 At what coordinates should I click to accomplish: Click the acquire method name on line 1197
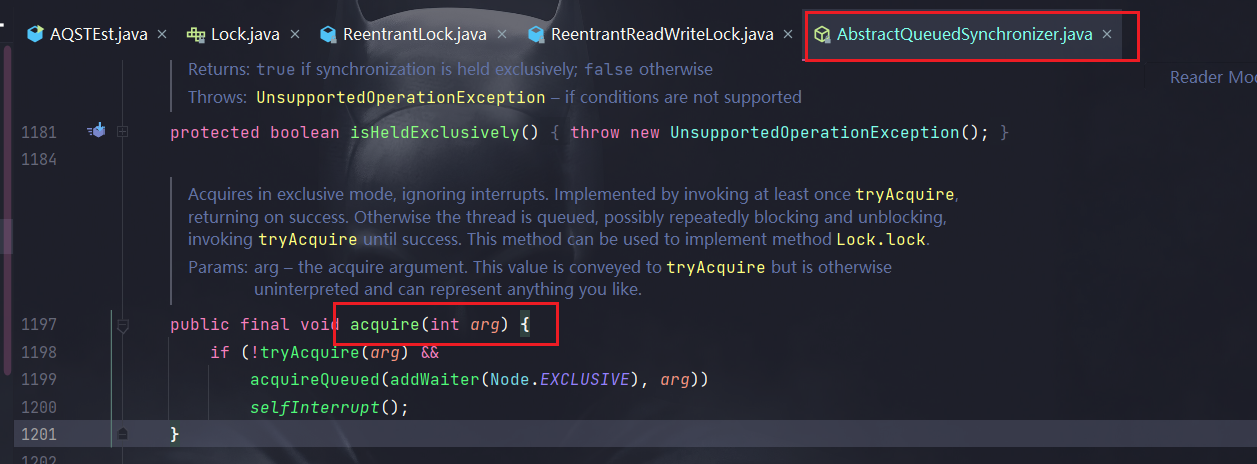click(x=385, y=325)
